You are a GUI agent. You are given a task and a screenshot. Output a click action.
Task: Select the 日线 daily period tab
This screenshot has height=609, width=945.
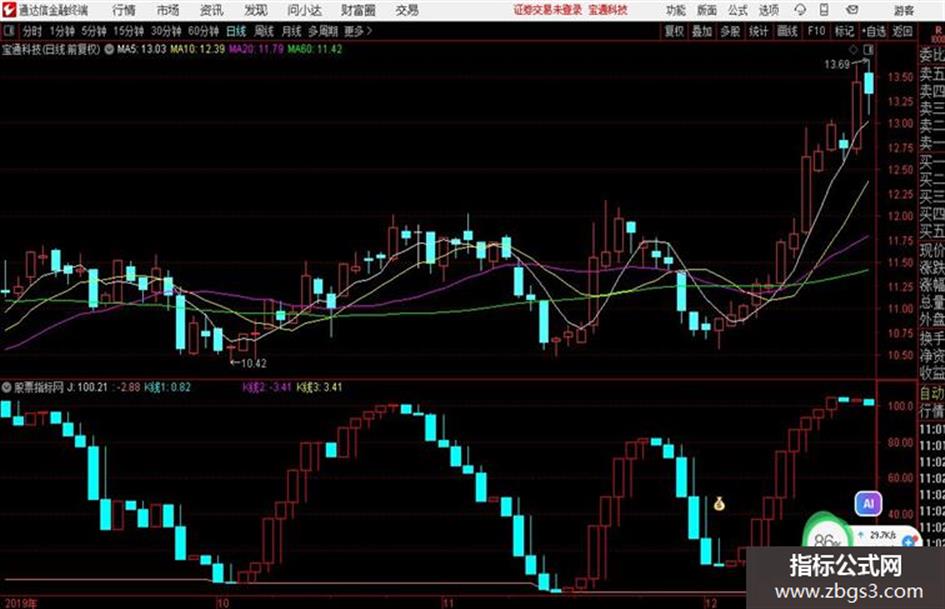point(236,31)
